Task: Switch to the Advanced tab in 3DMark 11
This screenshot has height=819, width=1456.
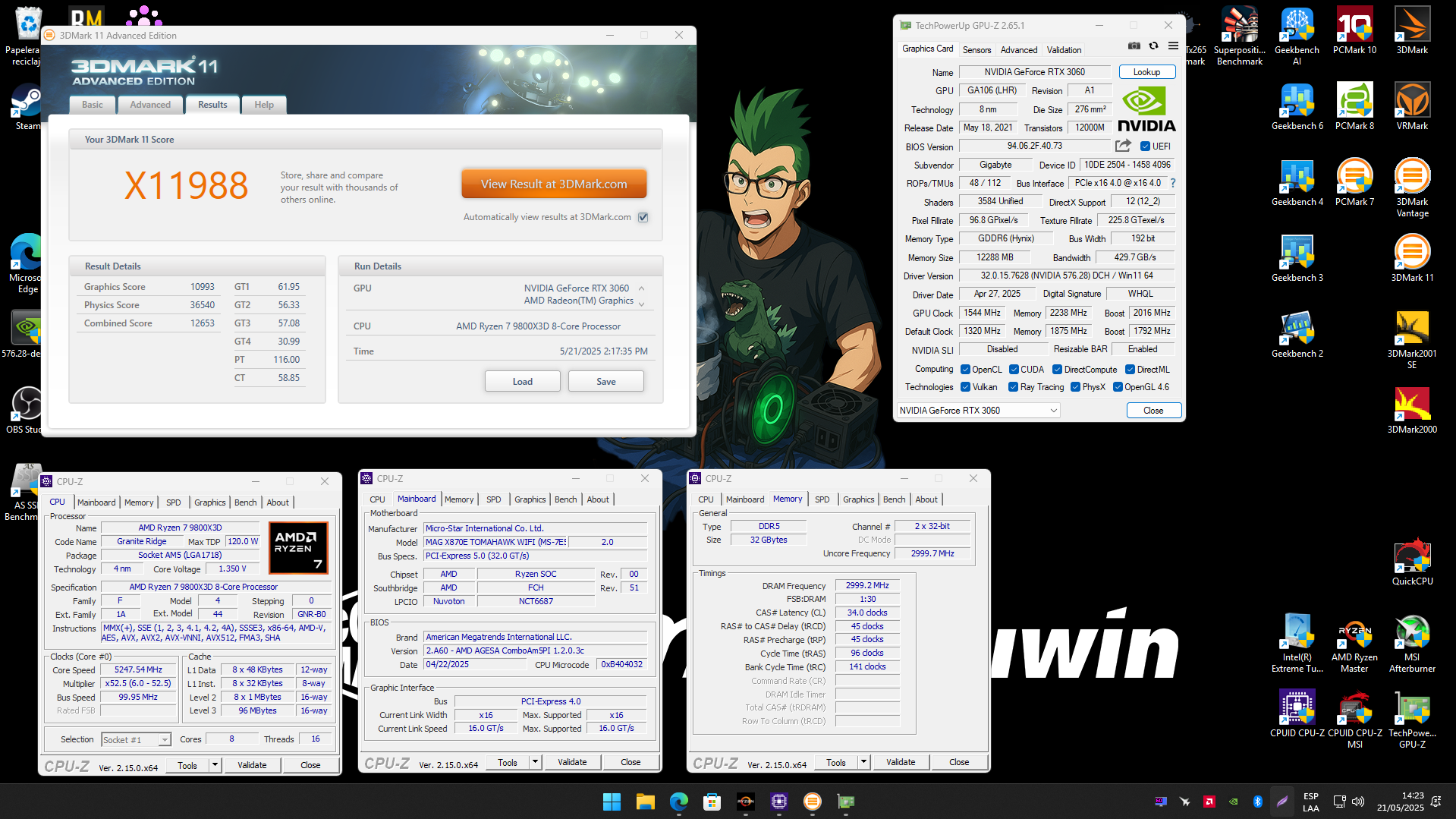Action: tap(150, 105)
